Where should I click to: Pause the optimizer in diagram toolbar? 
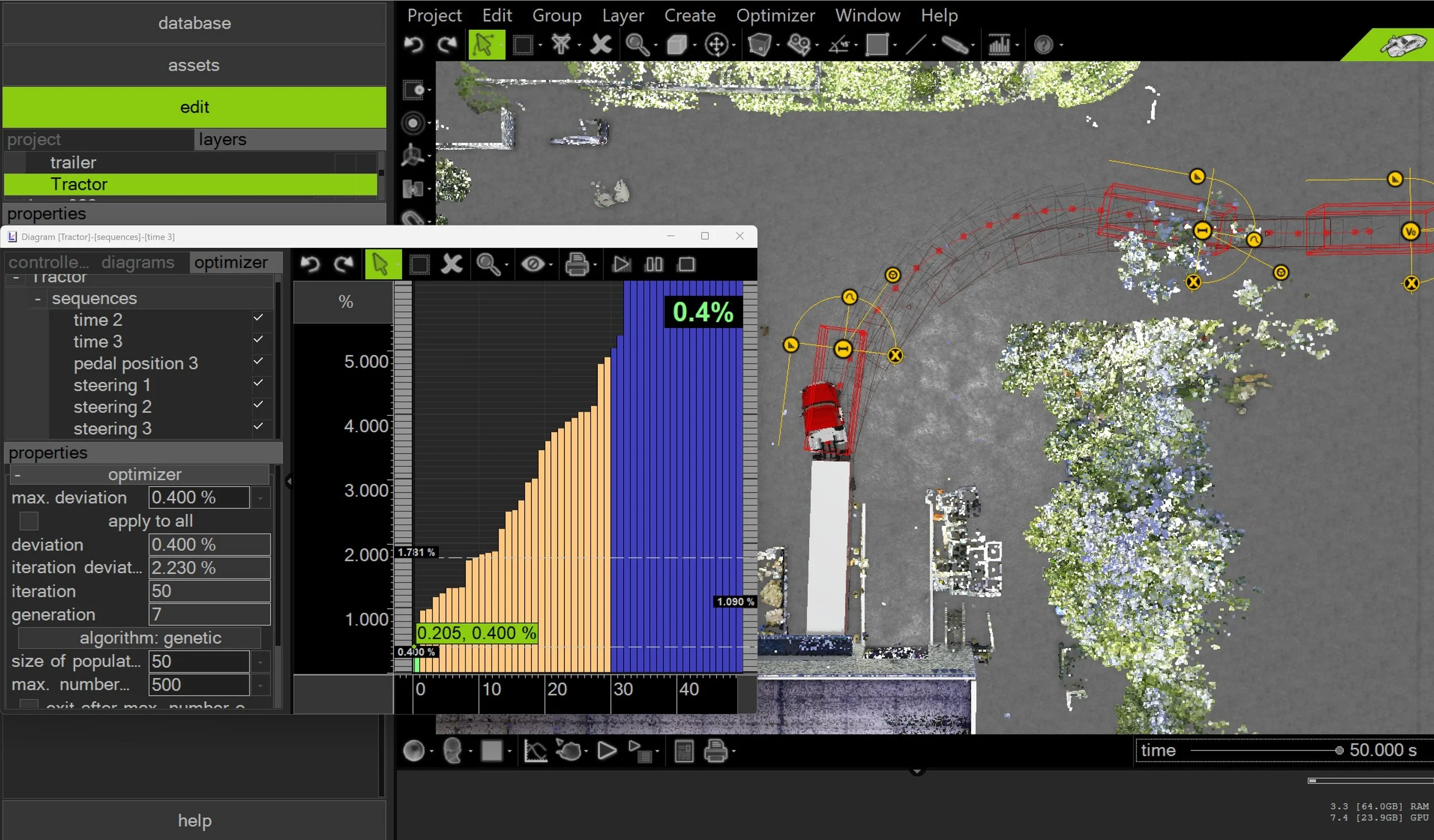654,264
